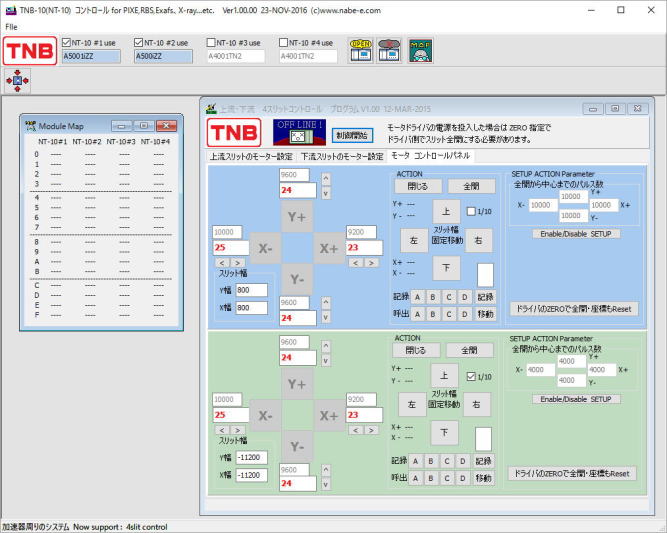
Task: Click TNB logo inside slit control window
Action: click(x=234, y=132)
